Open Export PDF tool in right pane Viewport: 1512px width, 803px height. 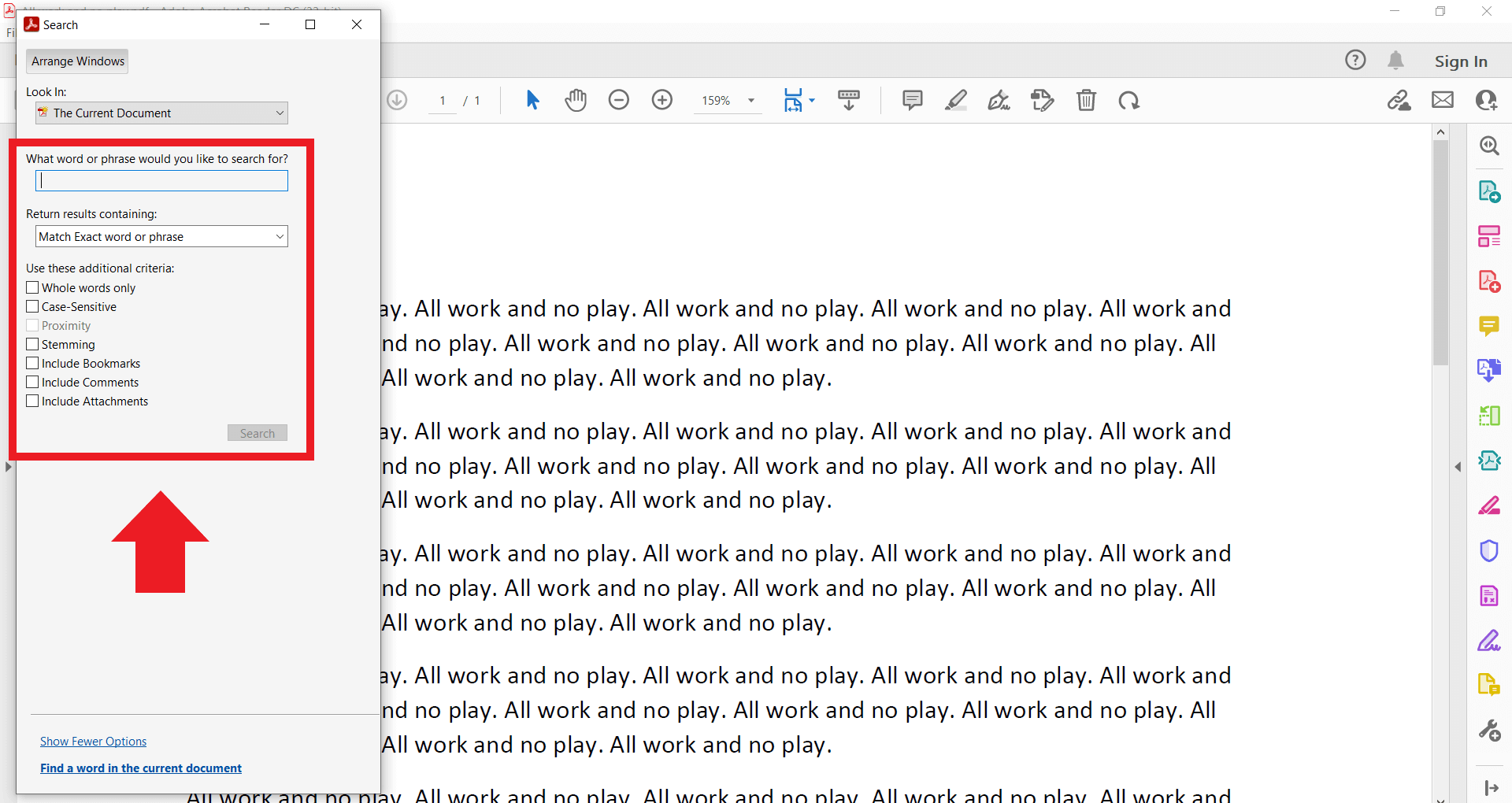tap(1489, 191)
